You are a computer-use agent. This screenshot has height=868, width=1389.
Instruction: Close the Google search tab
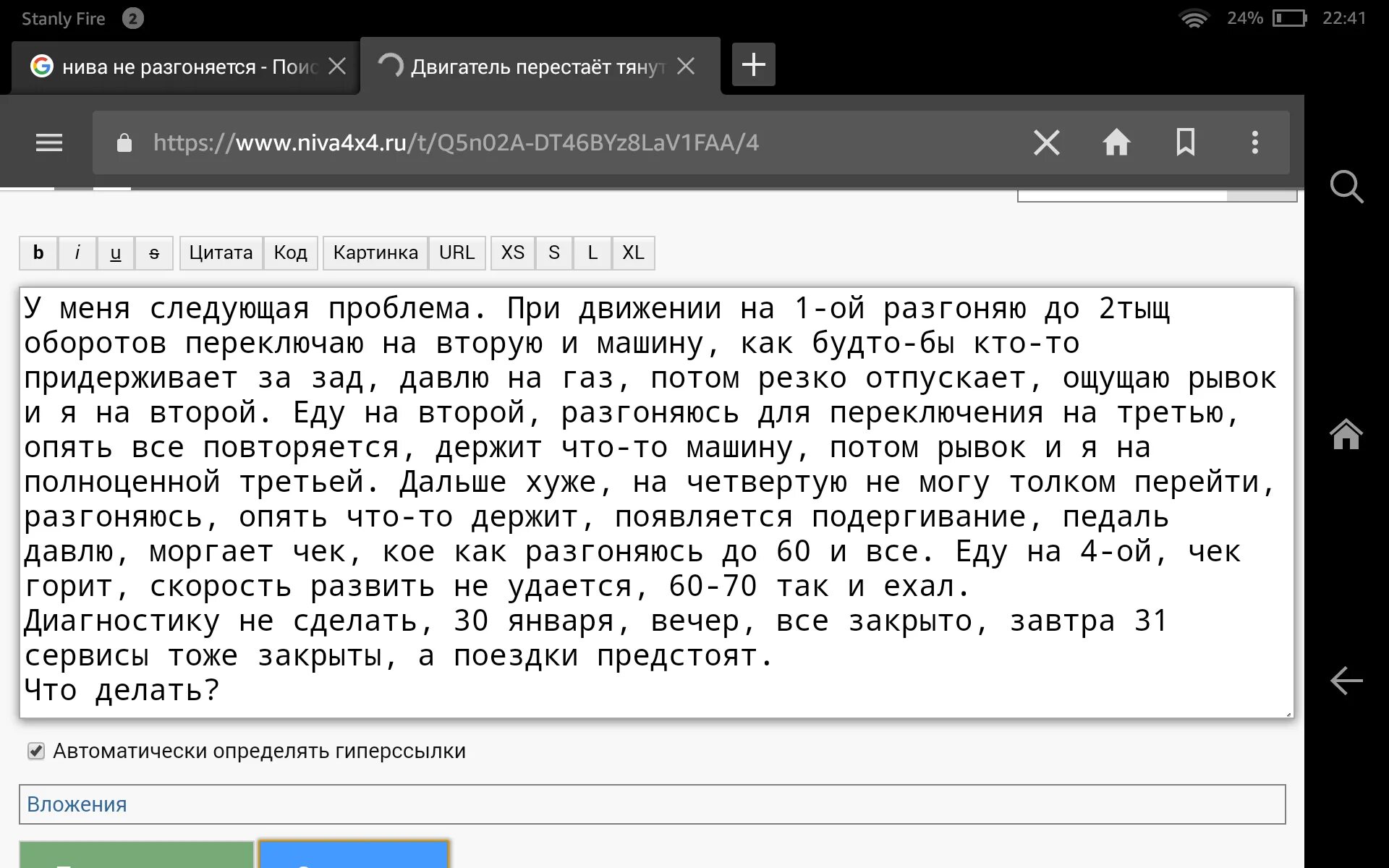(337, 67)
